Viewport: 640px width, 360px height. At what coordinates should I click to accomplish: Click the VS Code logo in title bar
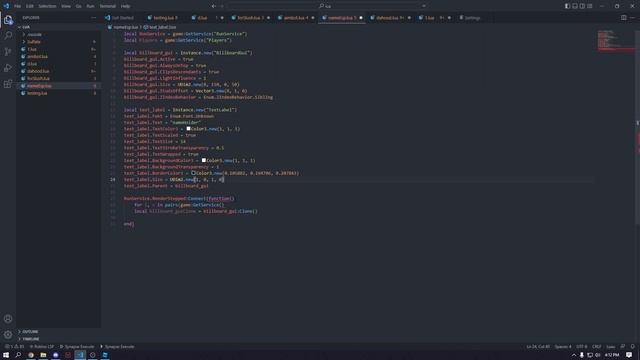(x=6, y=6)
